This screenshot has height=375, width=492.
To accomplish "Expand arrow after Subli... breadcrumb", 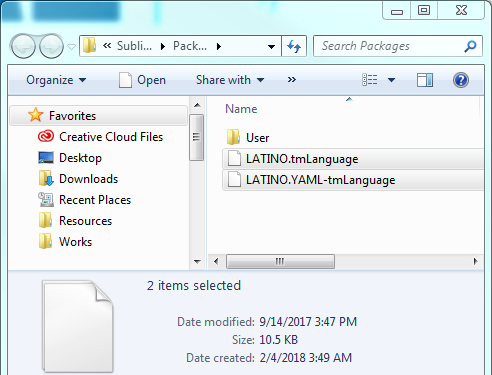I will [x=163, y=46].
